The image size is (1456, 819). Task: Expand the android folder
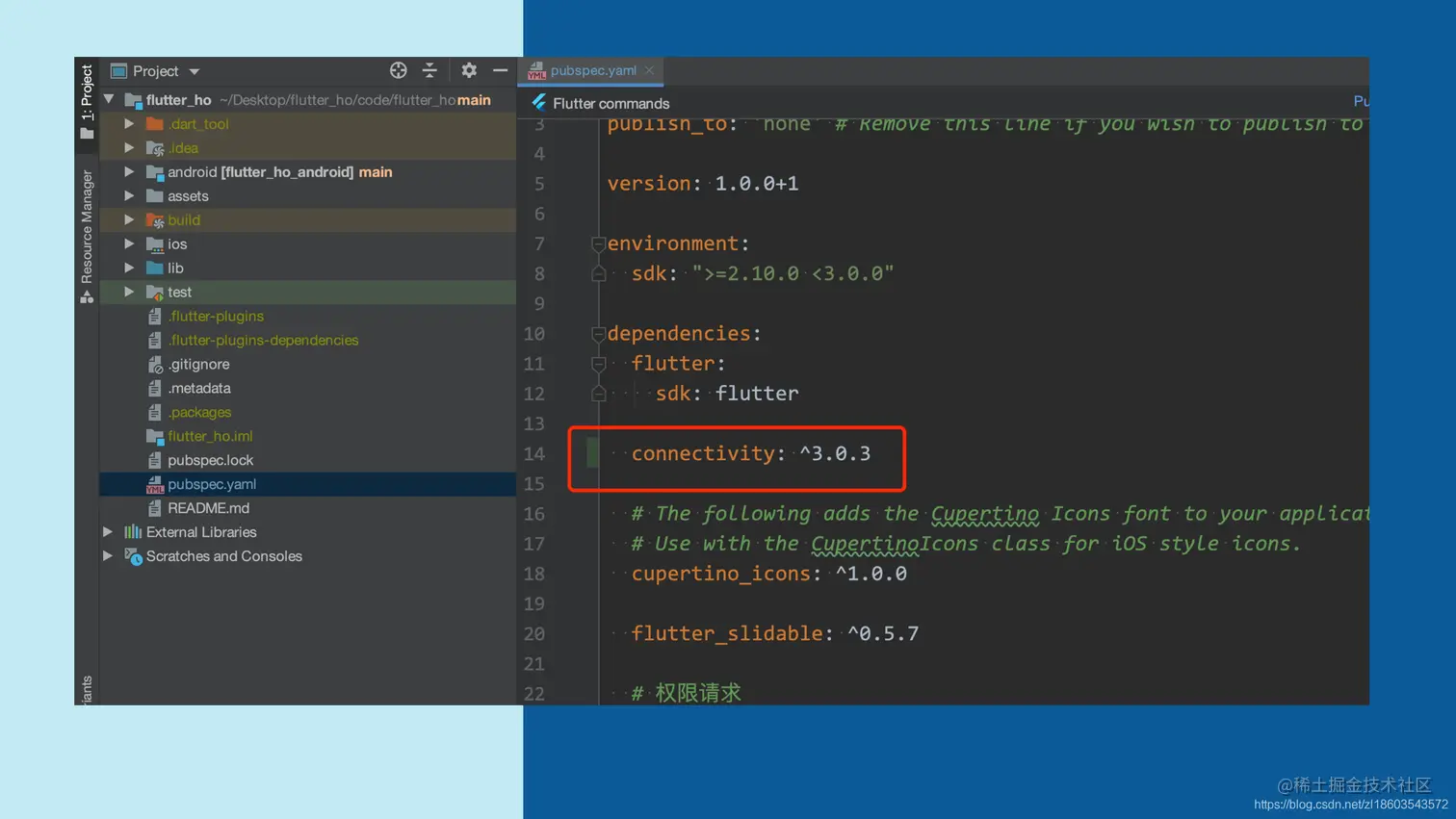pyautogui.click(x=129, y=171)
